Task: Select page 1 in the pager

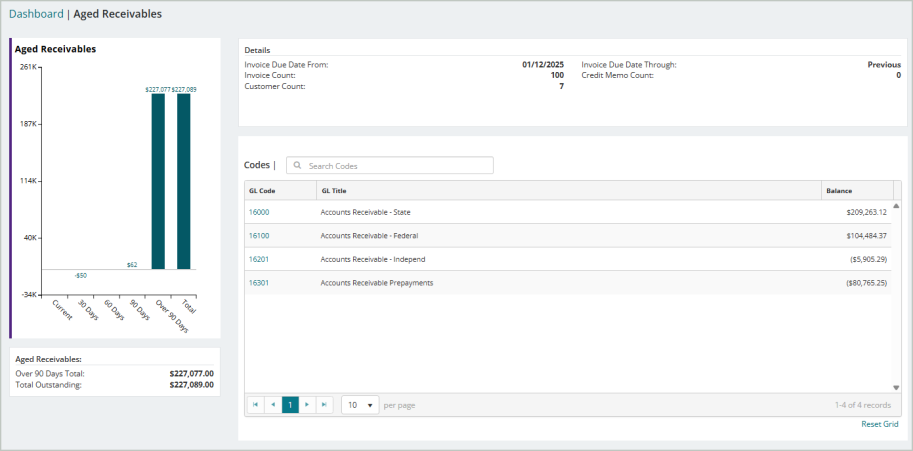Action: [x=290, y=404]
